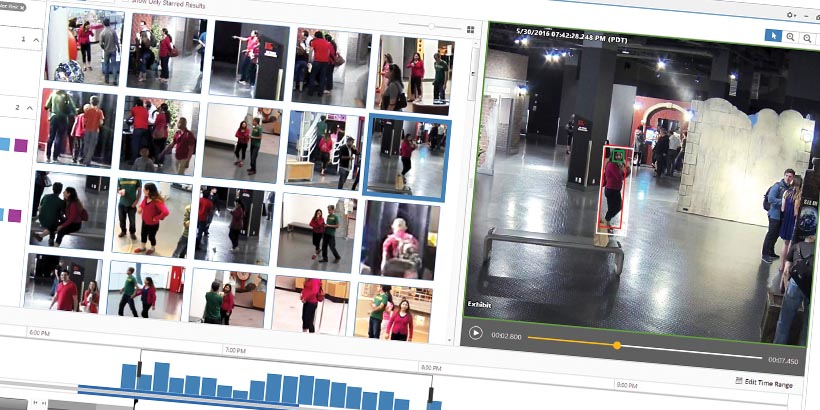Click the second zoom magnifier icon
Image resolution: width=820 pixels, height=410 pixels.
click(807, 38)
